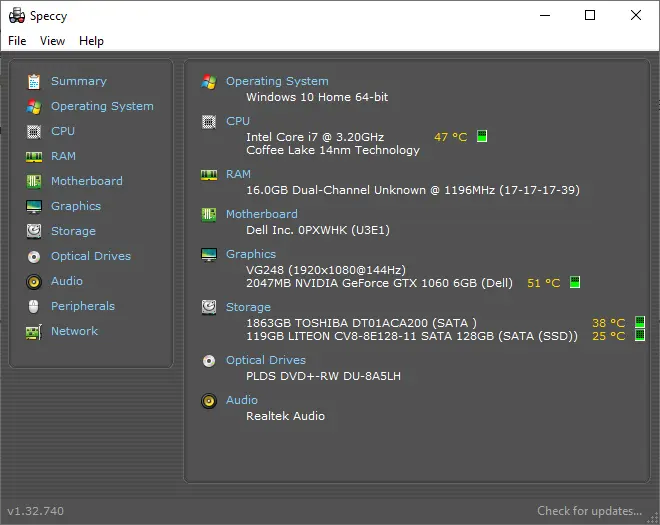The image size is (660, 525).
Task: Click the Operating System heading link in summary
Action: [x=277, y=81]
